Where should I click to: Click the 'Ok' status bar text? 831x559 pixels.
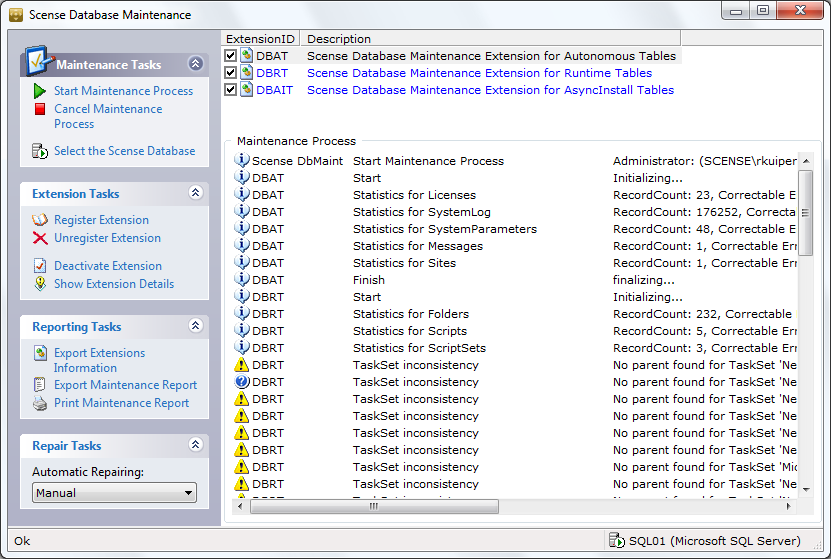(22, 541)
